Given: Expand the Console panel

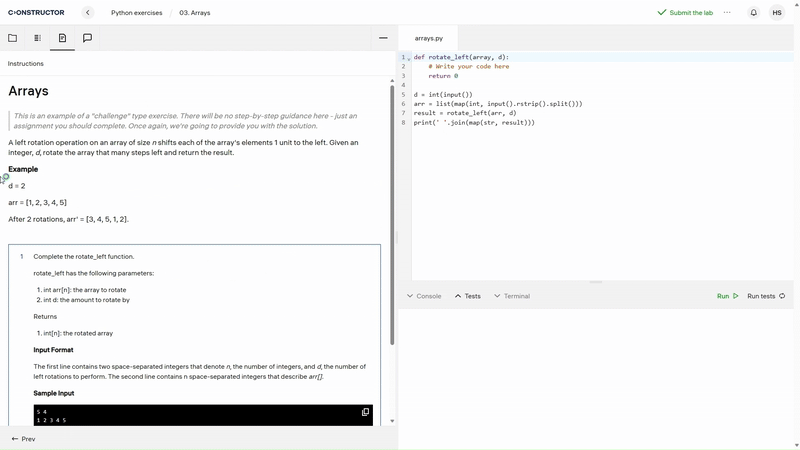Looking at the screenshot, I should tap(424, 296).
